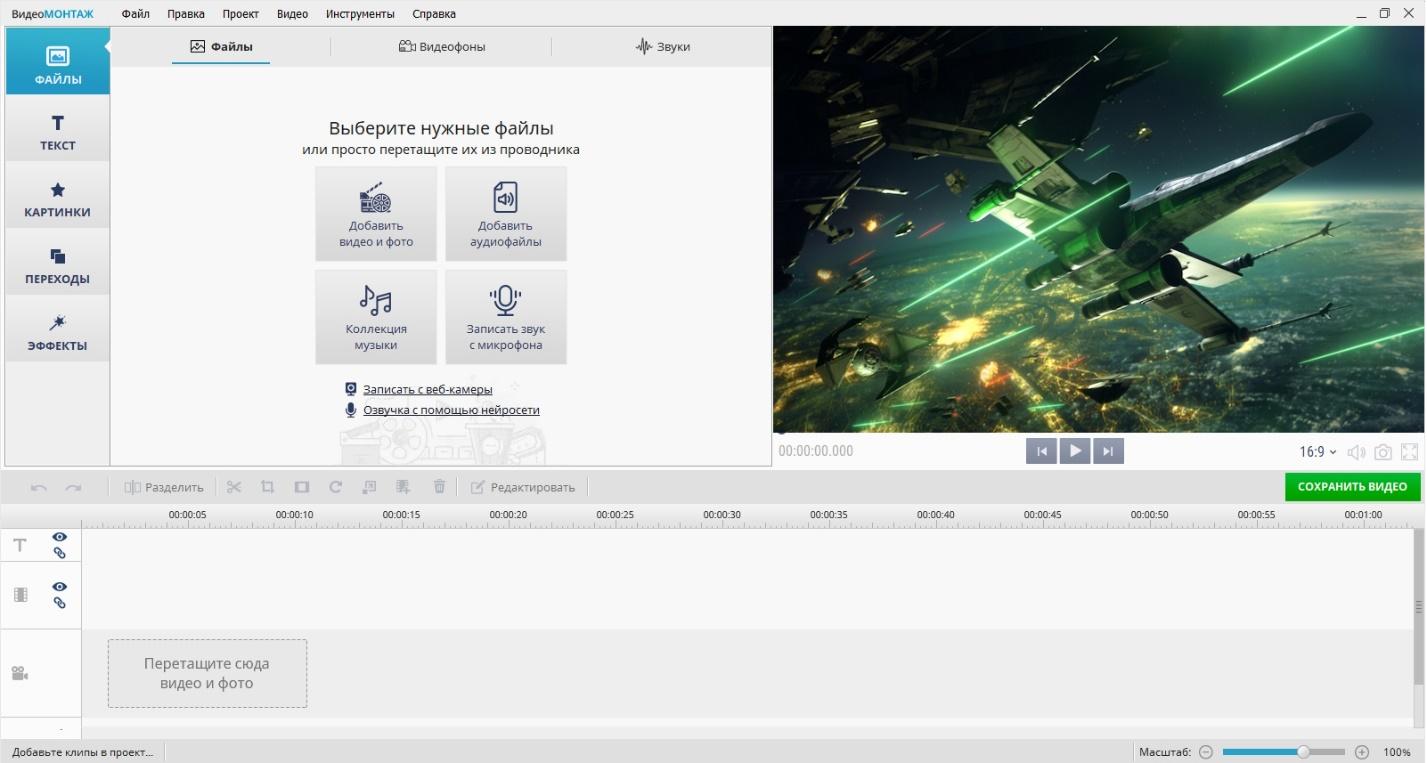Click the main video track camera icon
This screenshot has height=763, width=1427.
(20, 673)
